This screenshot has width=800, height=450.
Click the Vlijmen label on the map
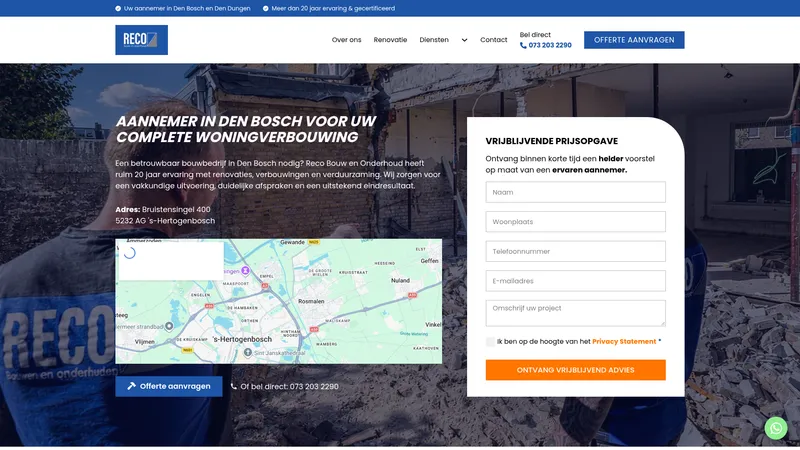click(x=145, y=342)
